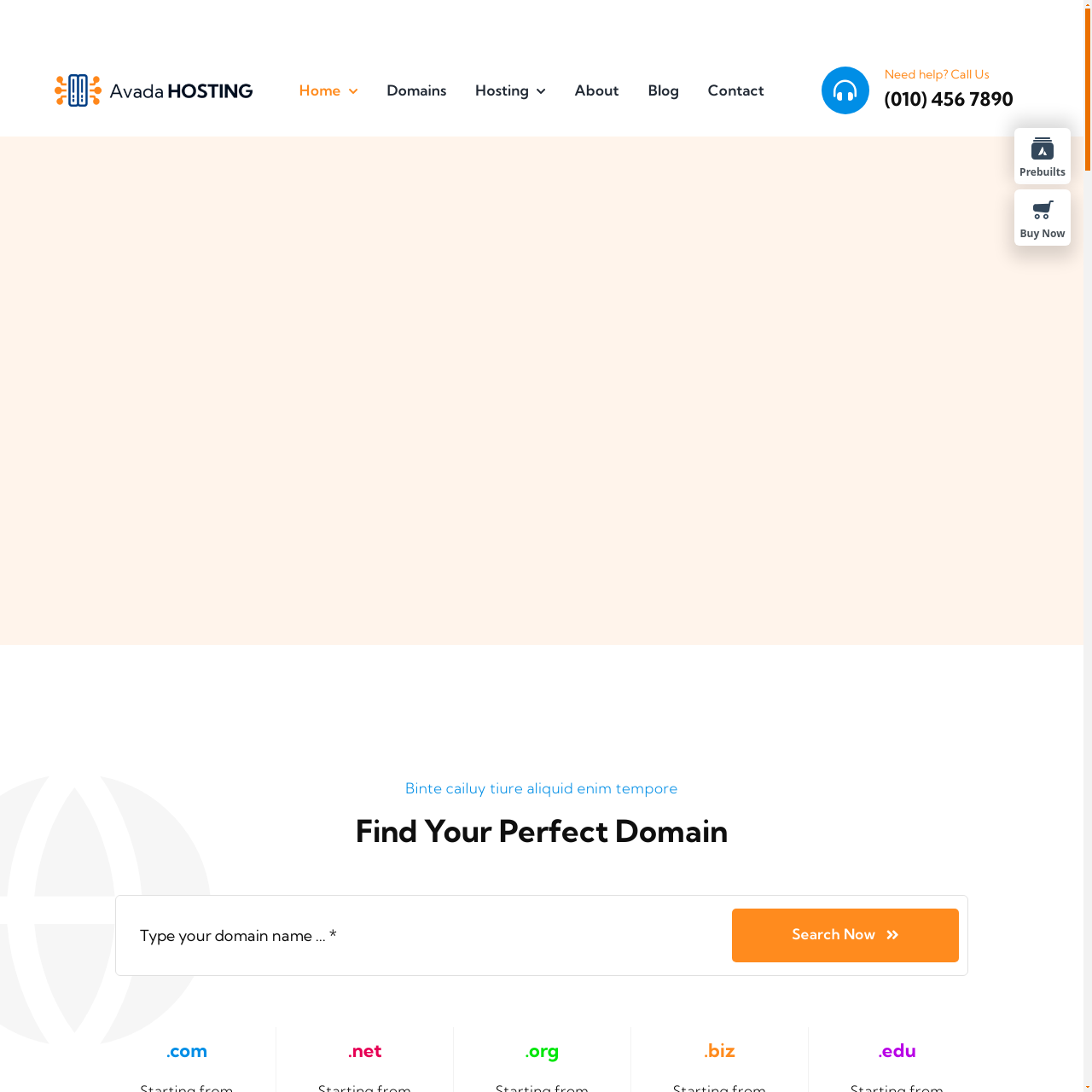The image size is (1092, 1092).
Task: Open the Blog page
Action: click(x=663, y=90)
